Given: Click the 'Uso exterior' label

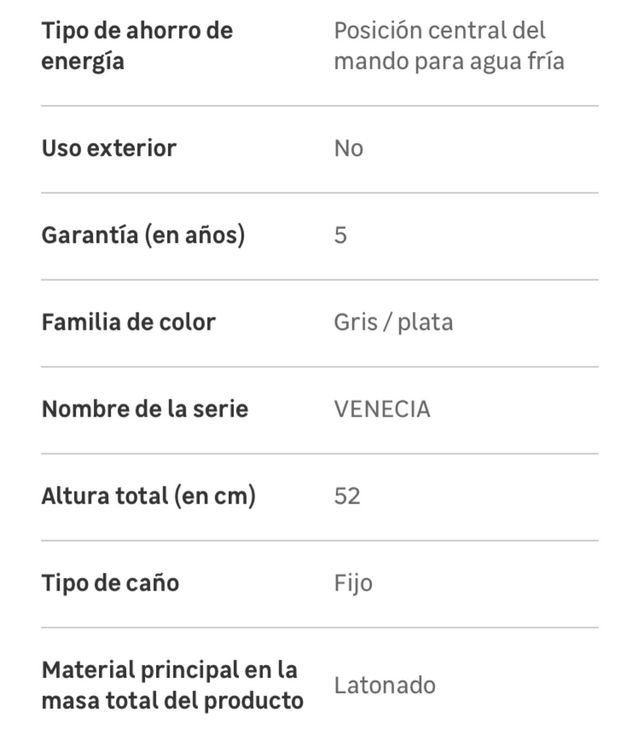Looking at the screenshot, I should 109,148.
